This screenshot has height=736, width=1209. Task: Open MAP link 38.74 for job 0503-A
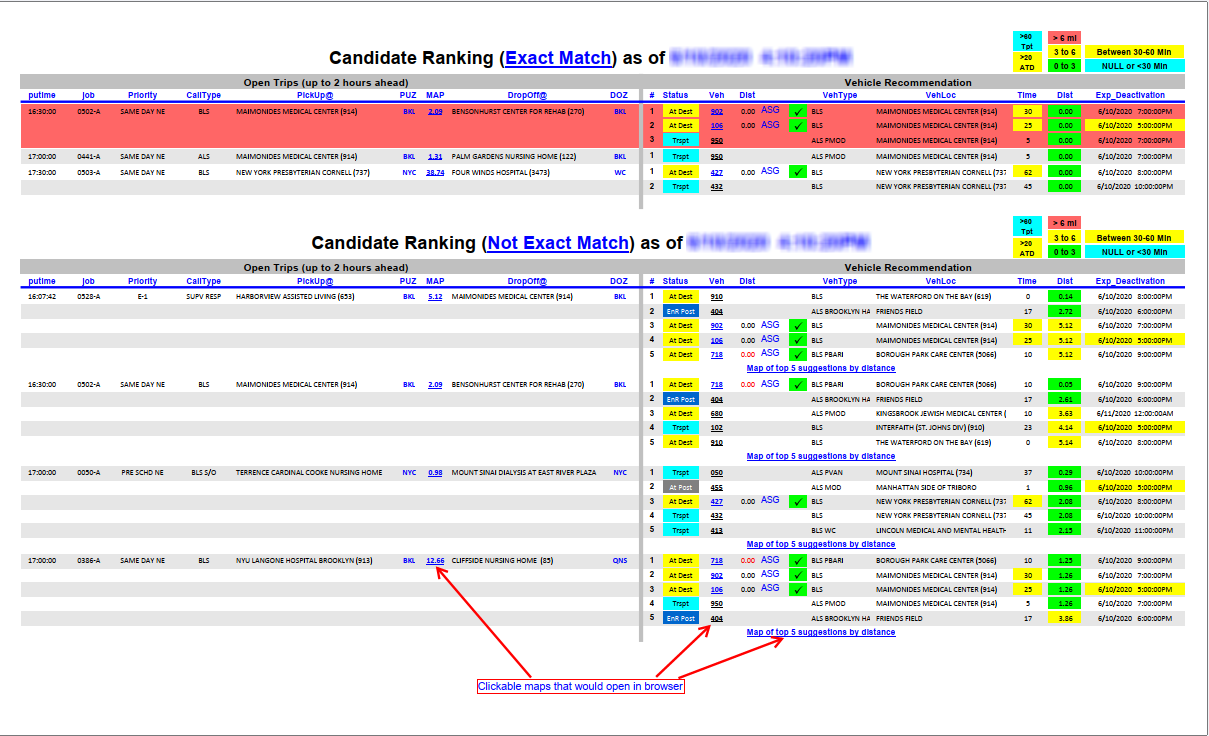click(435, 172)
